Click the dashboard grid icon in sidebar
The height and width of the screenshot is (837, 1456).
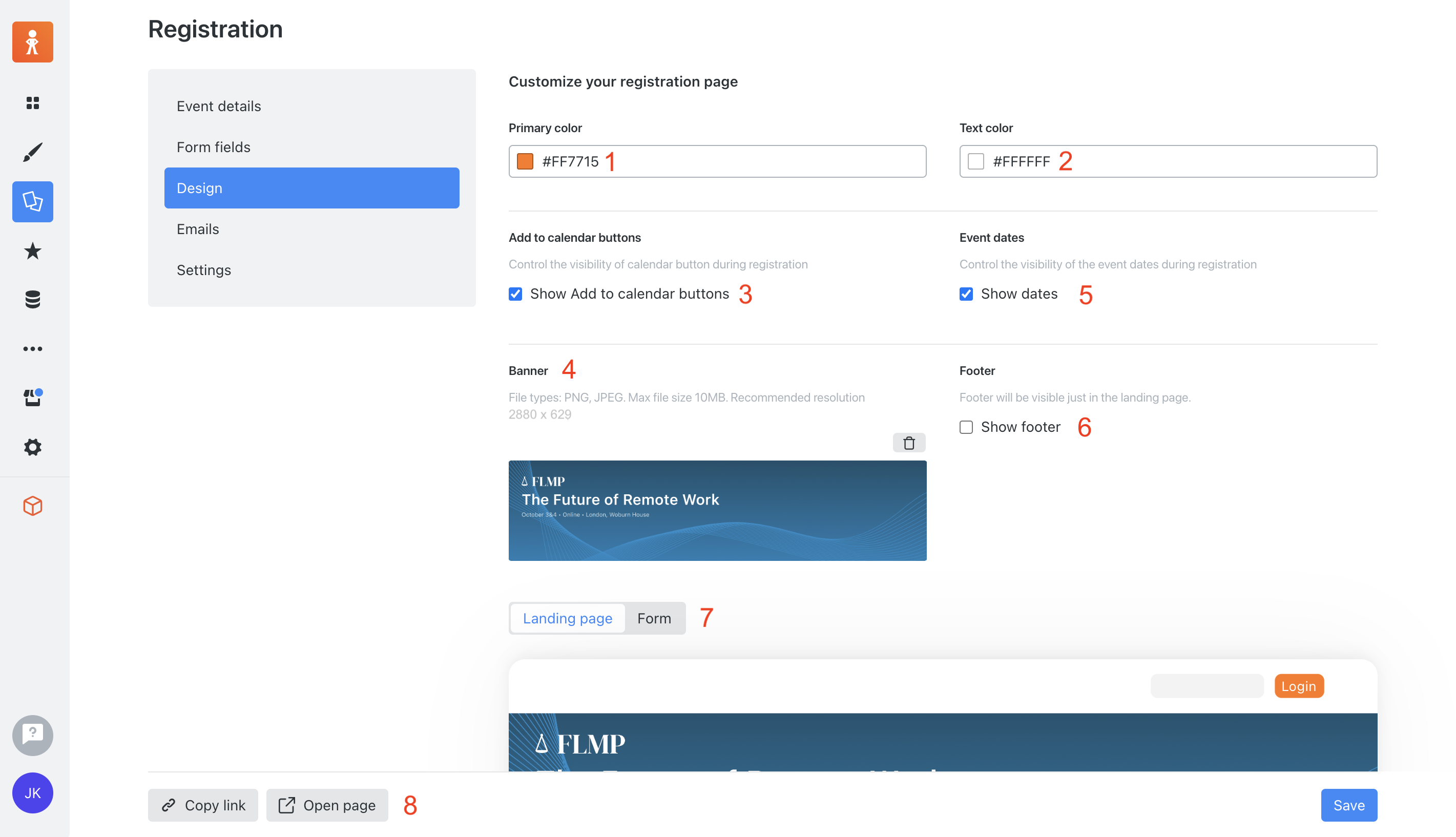[33, 102]
